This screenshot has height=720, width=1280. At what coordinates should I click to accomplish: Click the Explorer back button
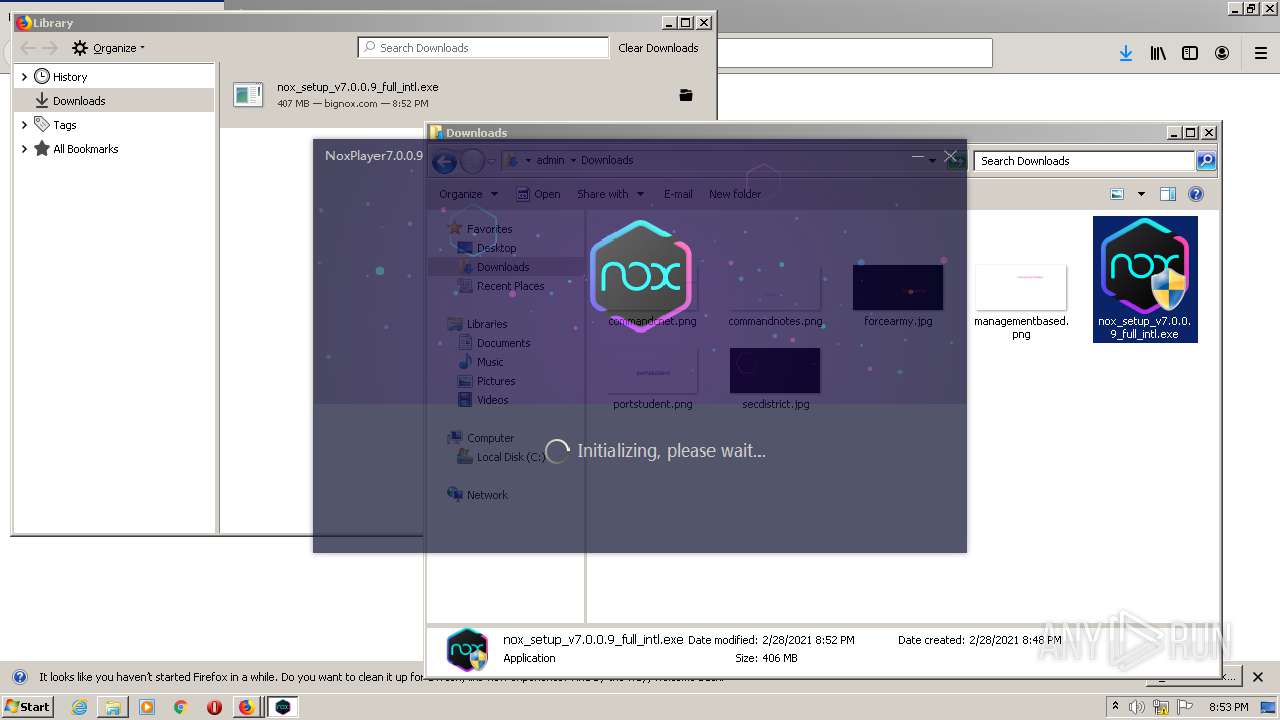[445, 161]
